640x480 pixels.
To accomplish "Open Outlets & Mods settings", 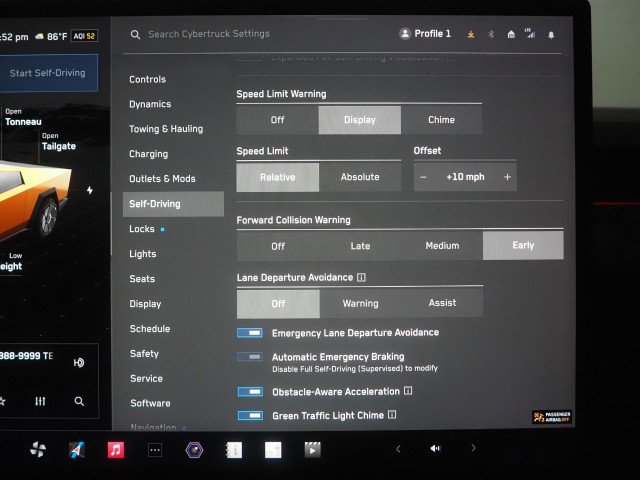I will click(162, 179).
